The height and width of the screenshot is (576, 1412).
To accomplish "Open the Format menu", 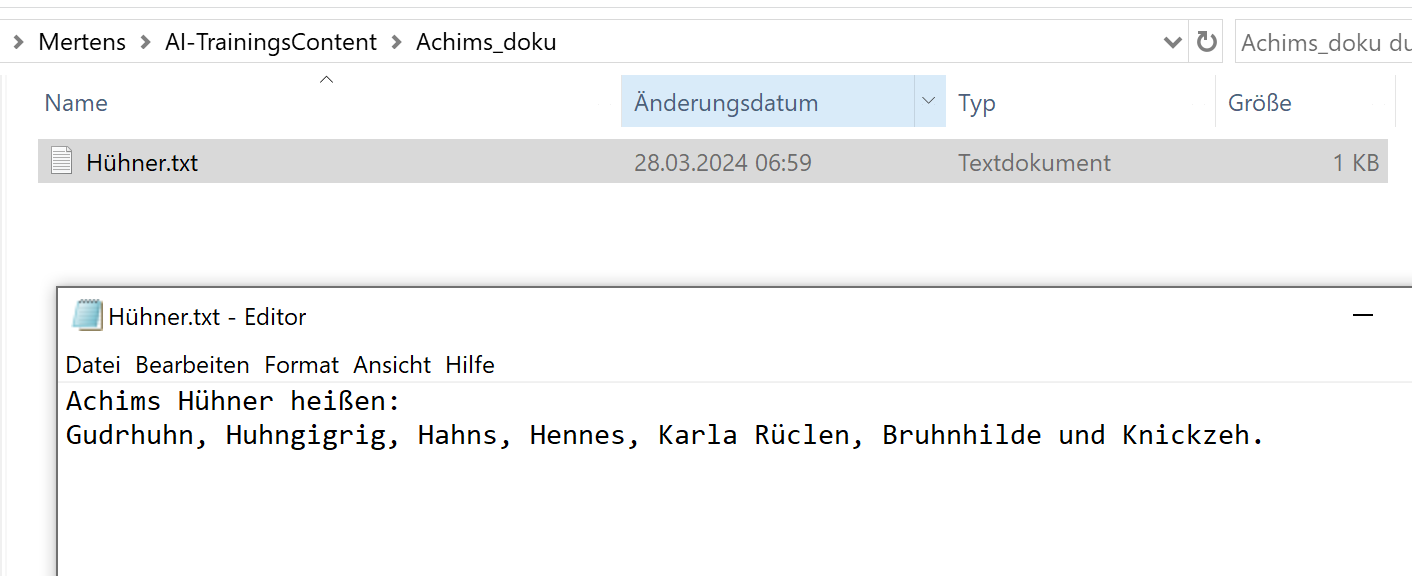I will click(301, 365).
